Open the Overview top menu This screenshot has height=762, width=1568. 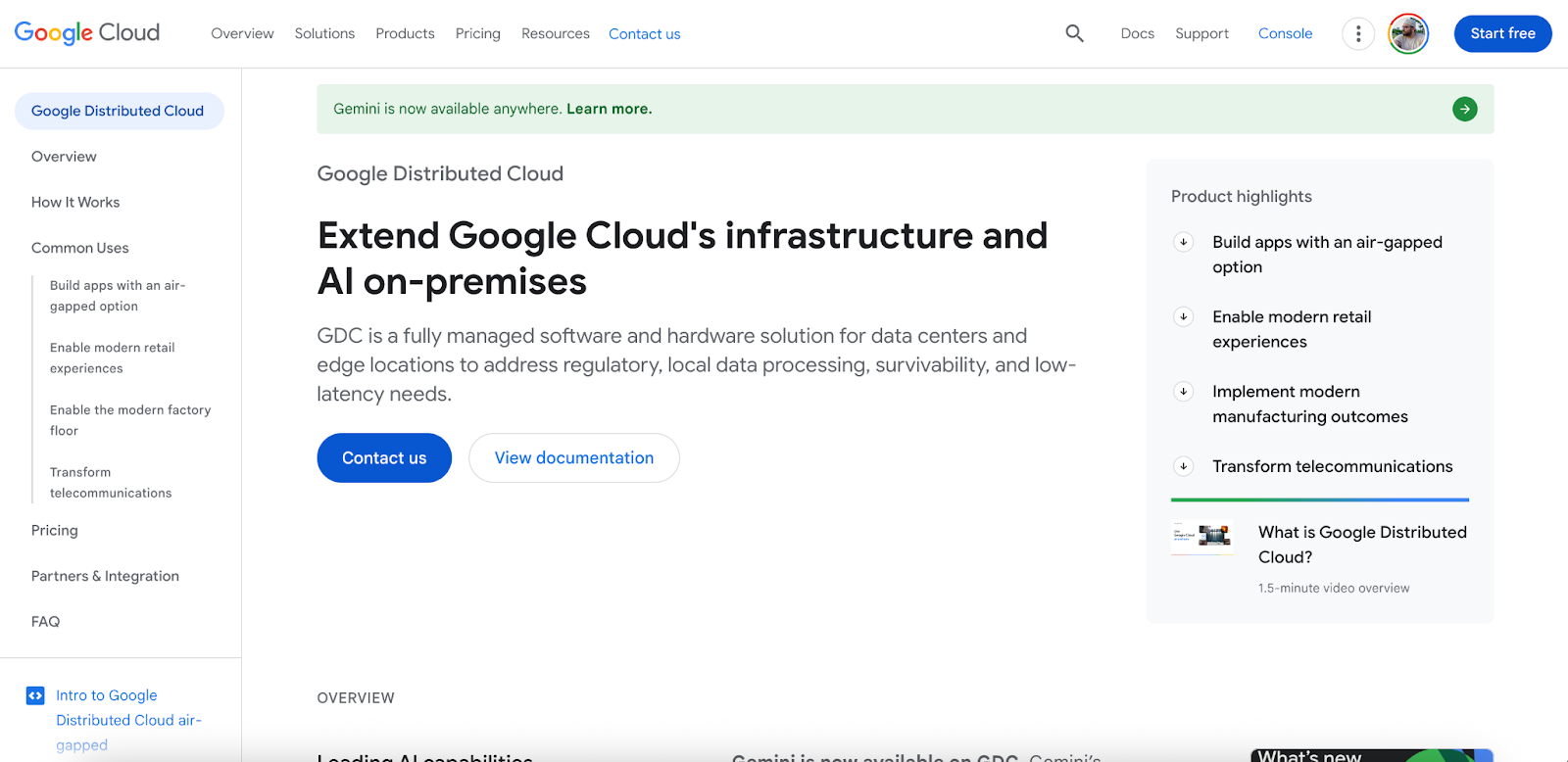[242, 33]
